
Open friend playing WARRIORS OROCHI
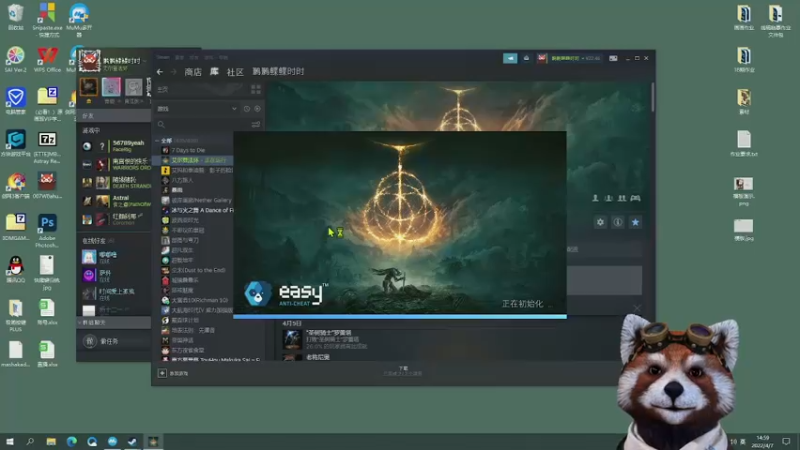pos(115,164)
